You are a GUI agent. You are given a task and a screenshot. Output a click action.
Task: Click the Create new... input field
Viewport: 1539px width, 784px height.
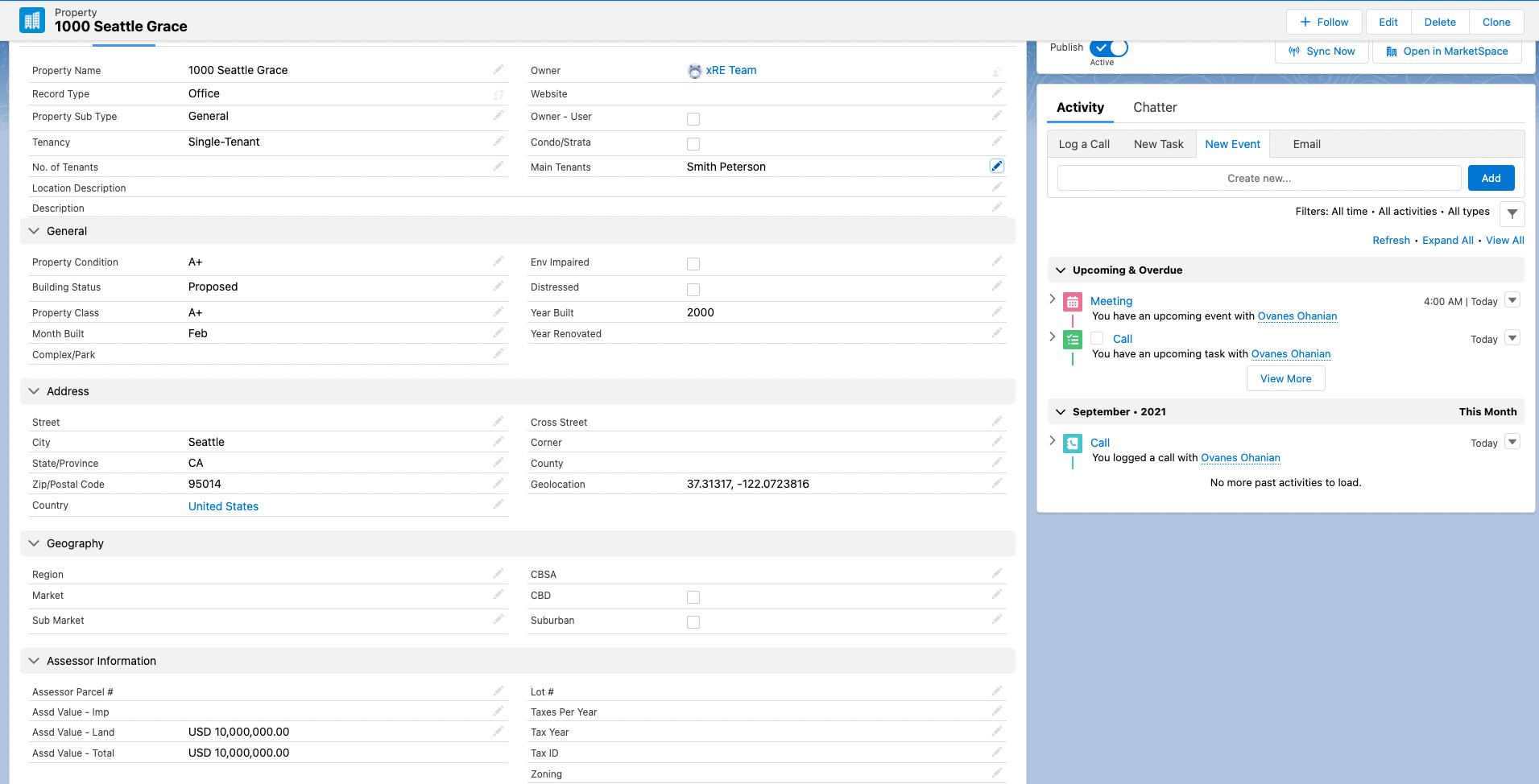[1259, 178]
